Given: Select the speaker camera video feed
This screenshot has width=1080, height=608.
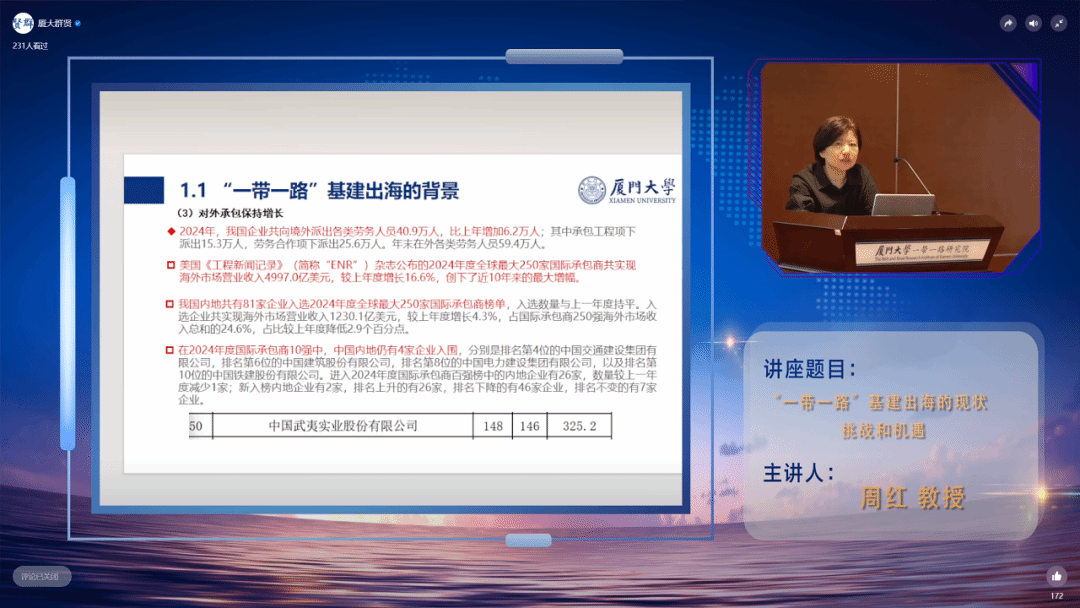Looking at the screenshot, I should [x=900, y=167].
